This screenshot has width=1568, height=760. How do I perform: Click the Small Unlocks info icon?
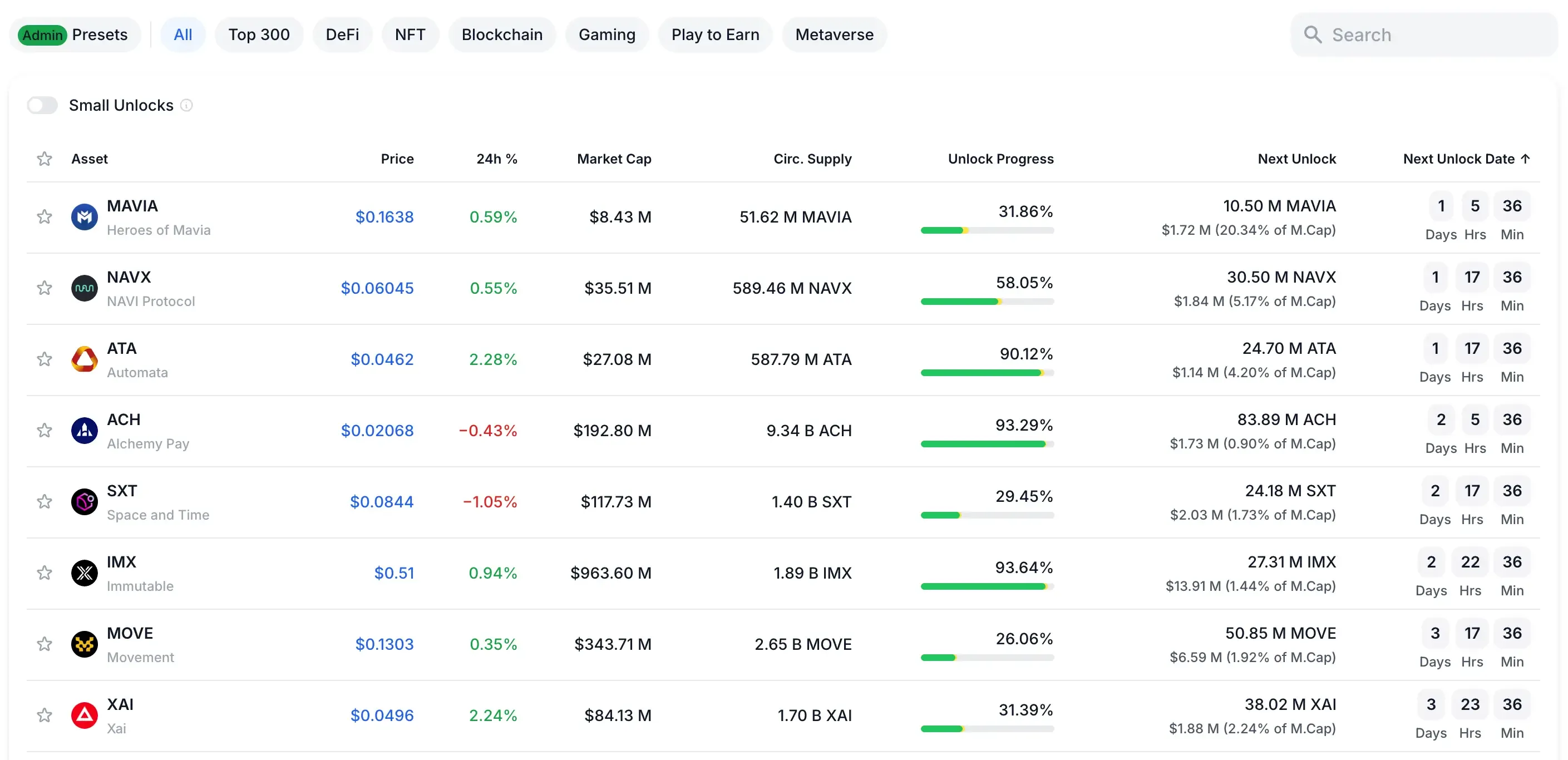(187, 105)
